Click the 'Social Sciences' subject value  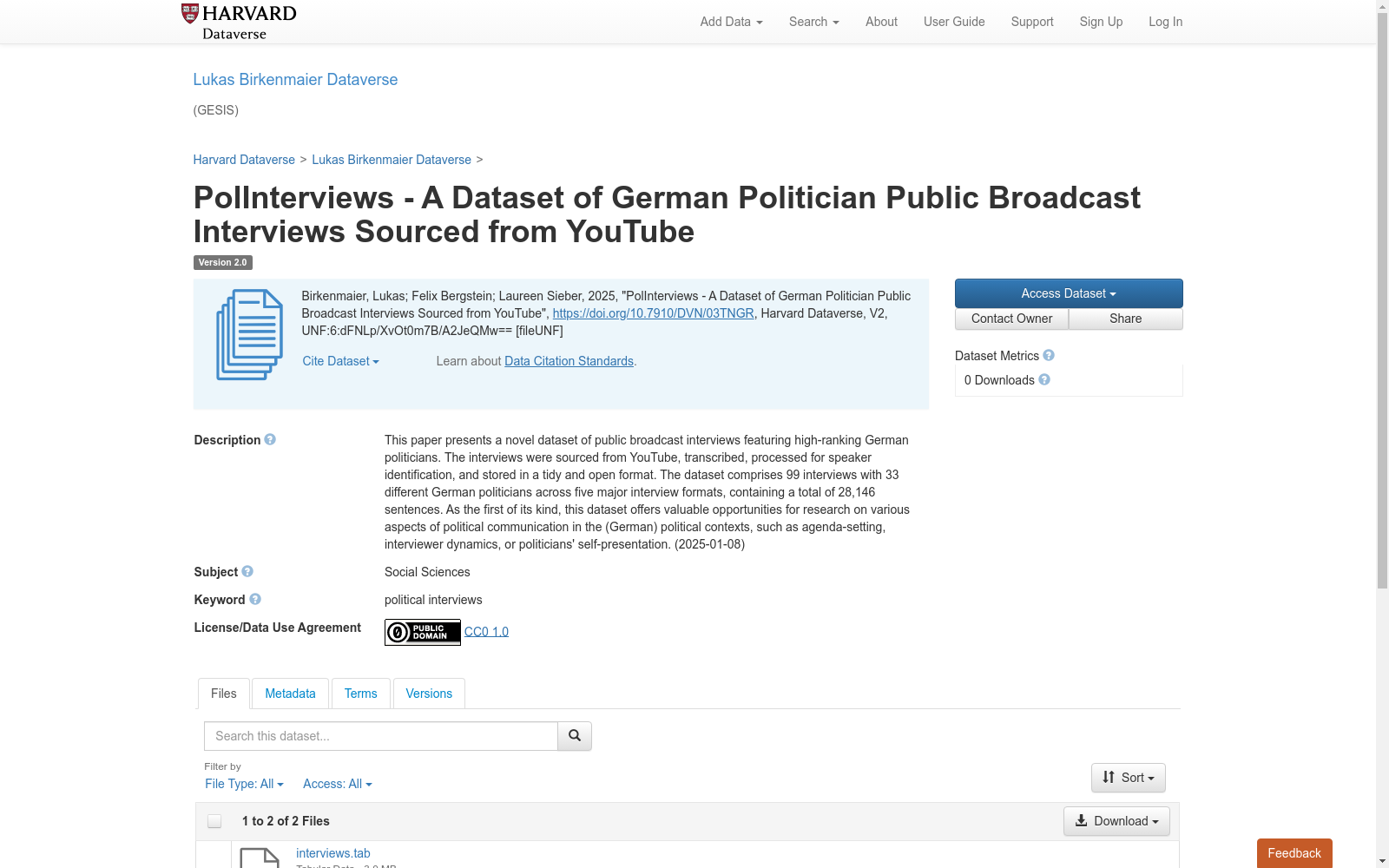tap(427, 572)
